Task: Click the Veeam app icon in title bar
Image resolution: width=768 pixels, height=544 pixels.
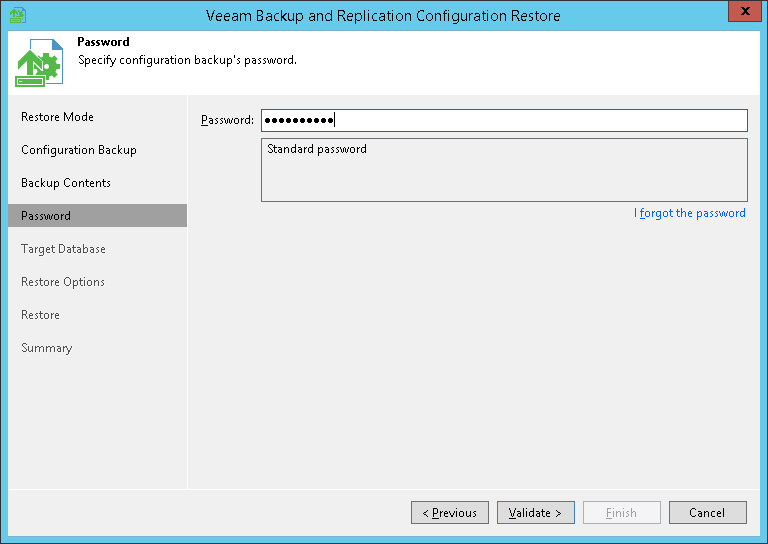Action: pos(17,15)
